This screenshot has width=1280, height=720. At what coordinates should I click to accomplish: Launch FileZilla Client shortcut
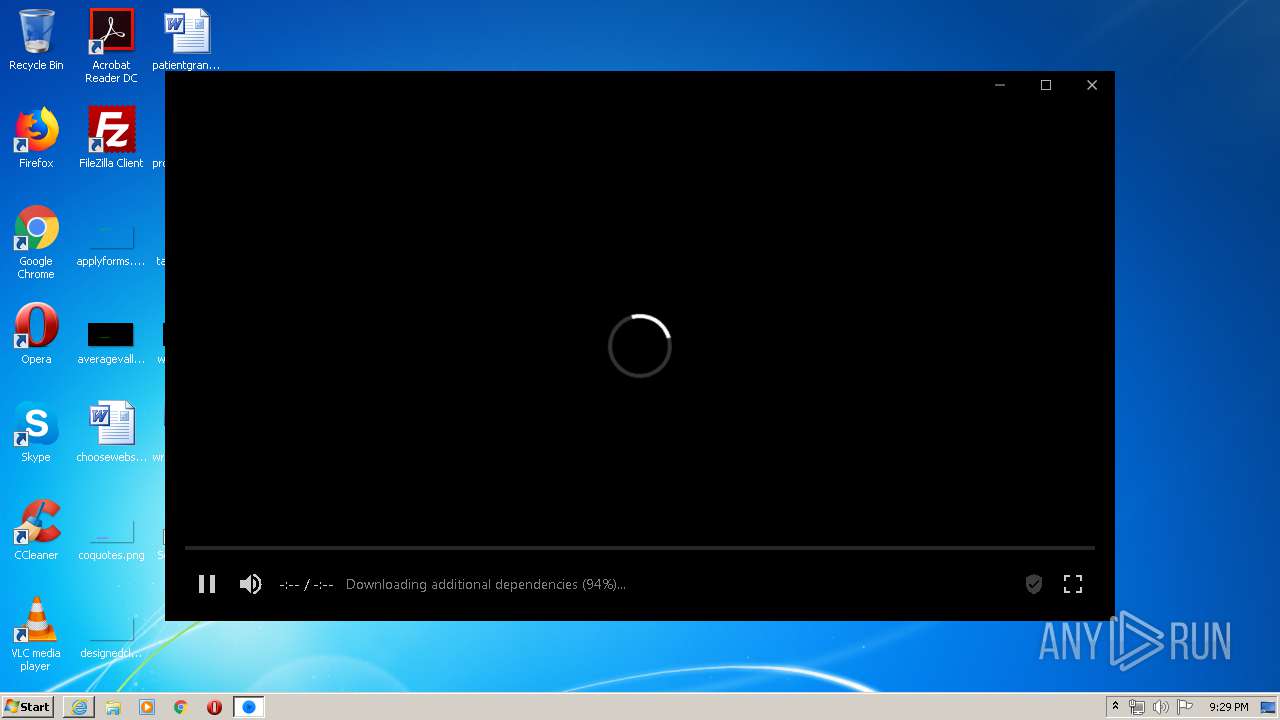[x=111, y=138]
